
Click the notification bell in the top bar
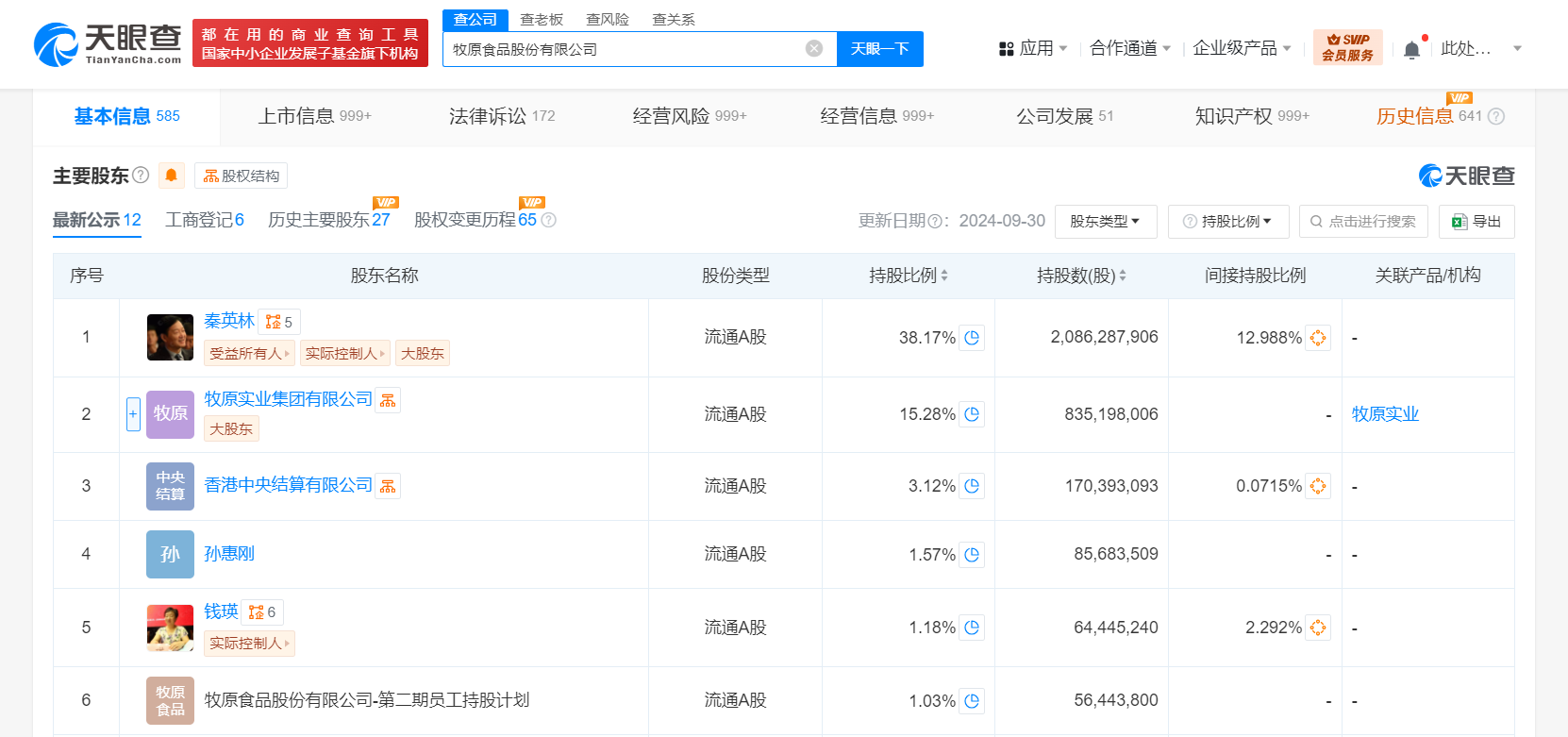coord(1411,49)
